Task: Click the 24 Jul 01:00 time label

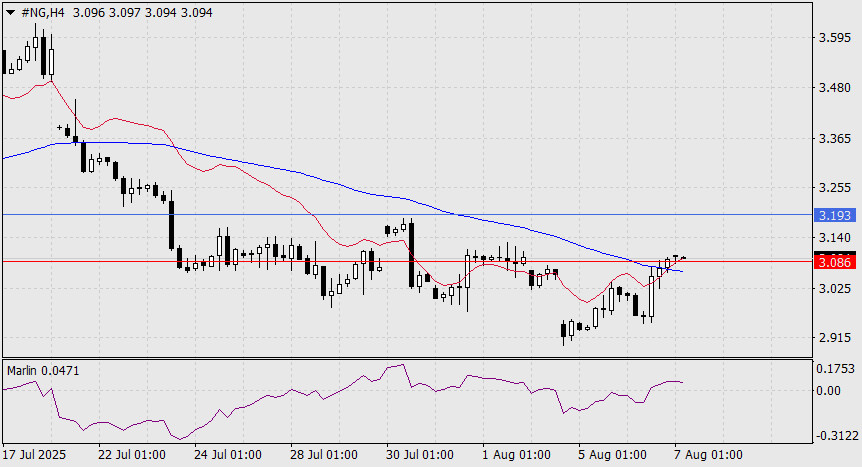Action: [228, 455]
